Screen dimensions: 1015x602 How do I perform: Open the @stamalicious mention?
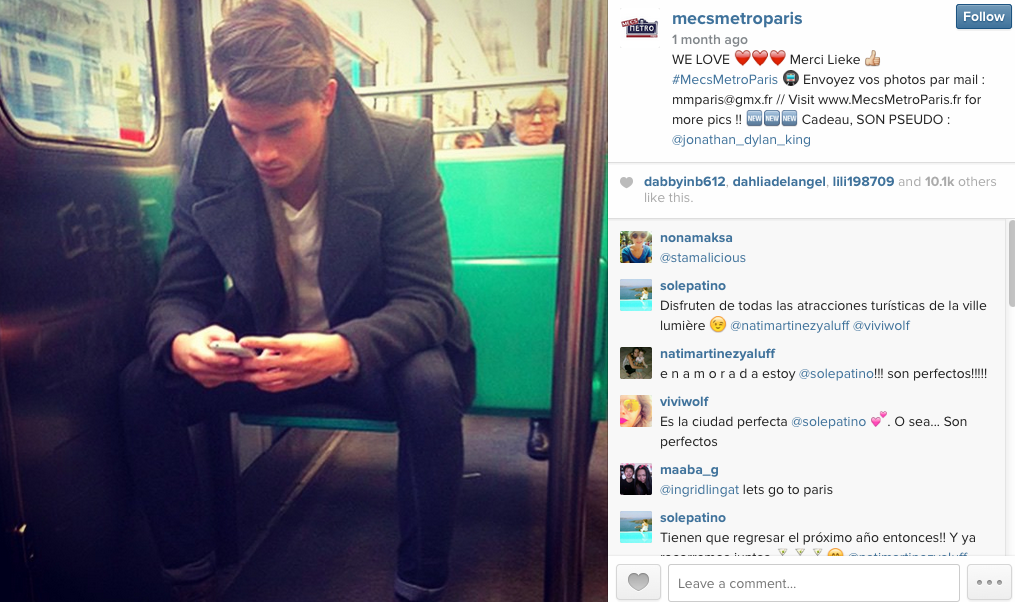702,258
